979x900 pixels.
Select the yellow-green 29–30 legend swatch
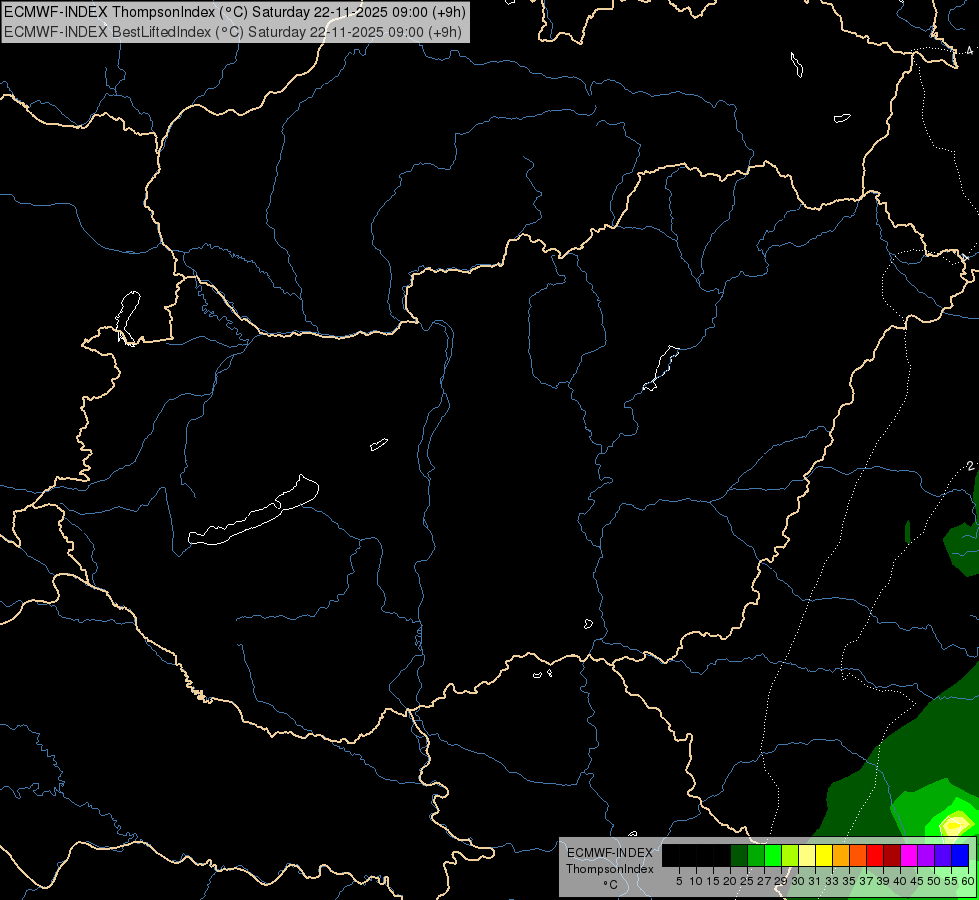click(789, 855)
